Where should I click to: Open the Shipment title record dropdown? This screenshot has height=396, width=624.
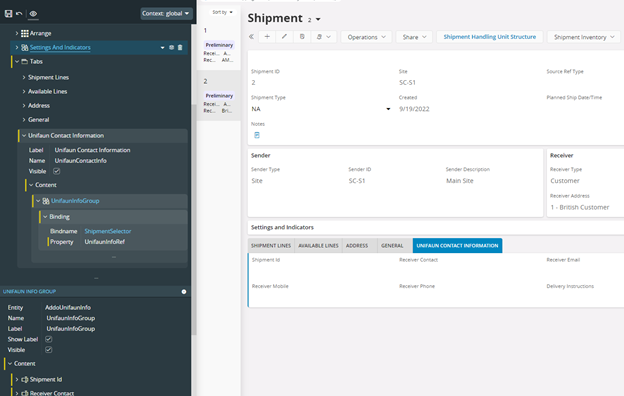coord(318,19)
